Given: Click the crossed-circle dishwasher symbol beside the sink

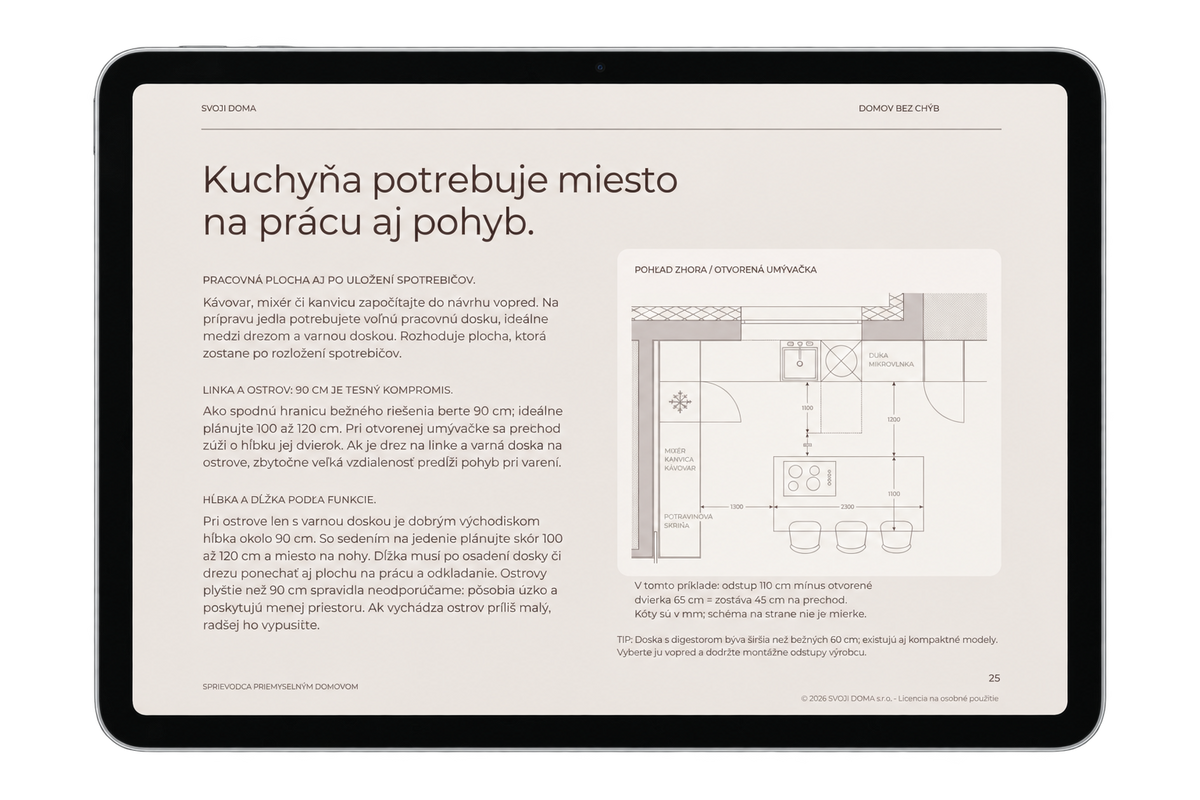Looking at the screenshot, I should pos(842,359).
